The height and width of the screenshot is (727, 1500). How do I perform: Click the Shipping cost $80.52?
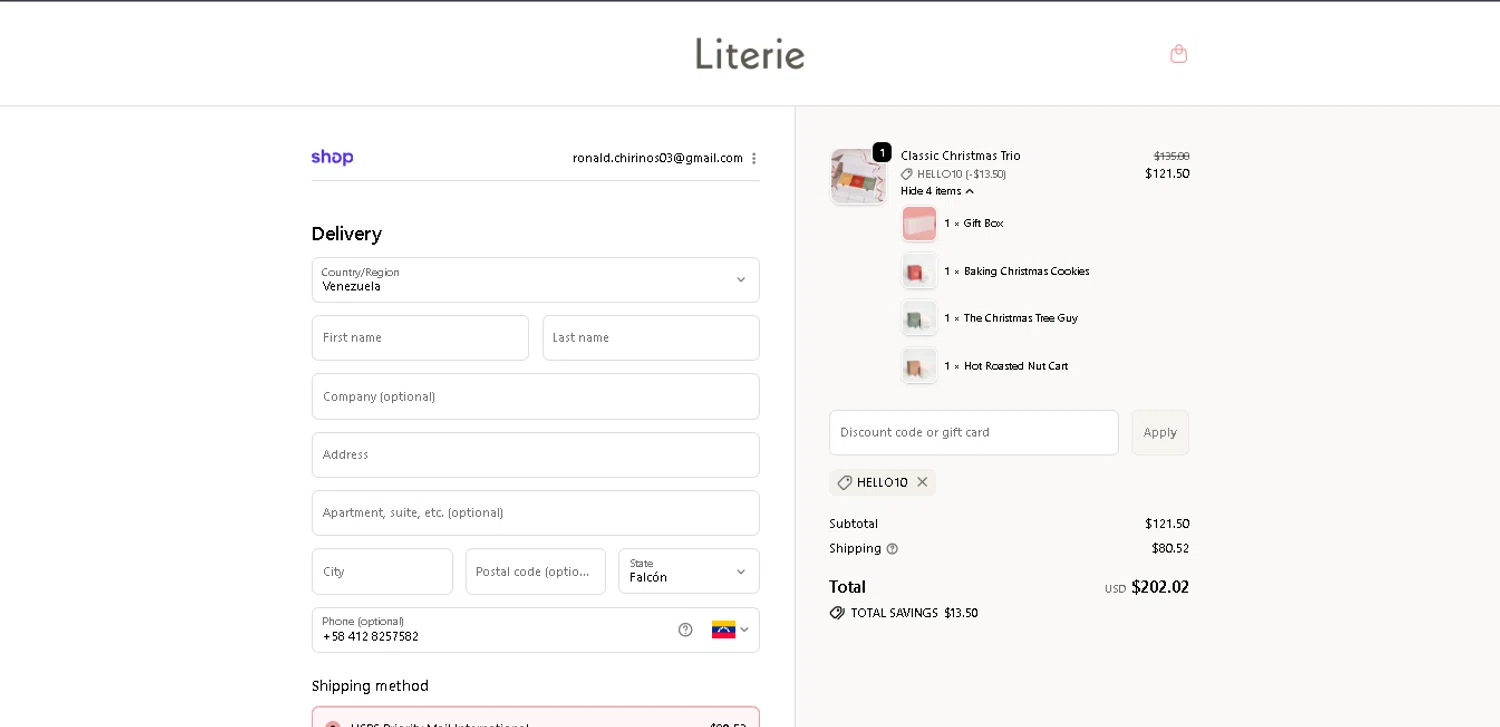1170,548
